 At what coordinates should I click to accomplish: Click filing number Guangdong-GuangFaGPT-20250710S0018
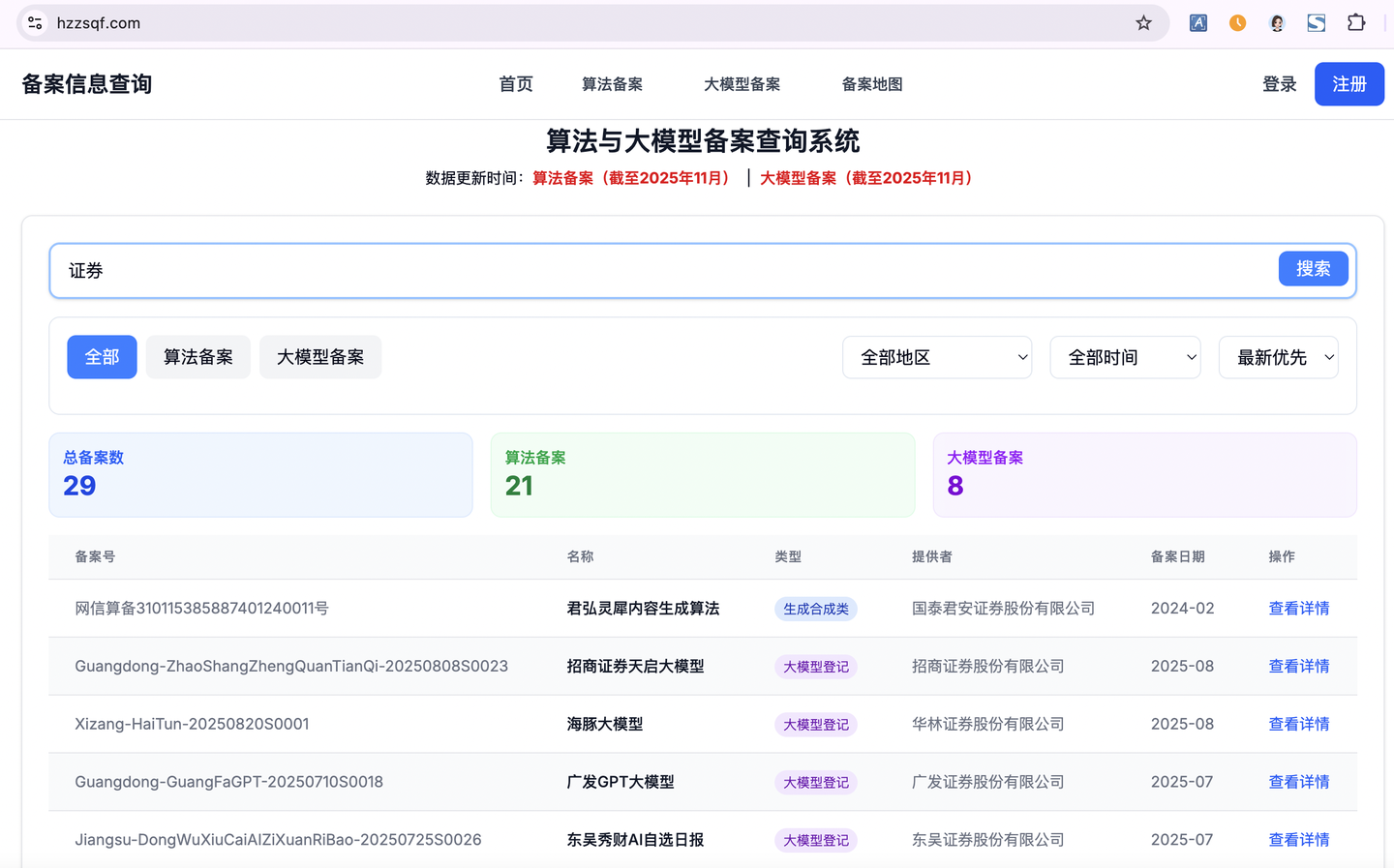(x=228, y=782)
